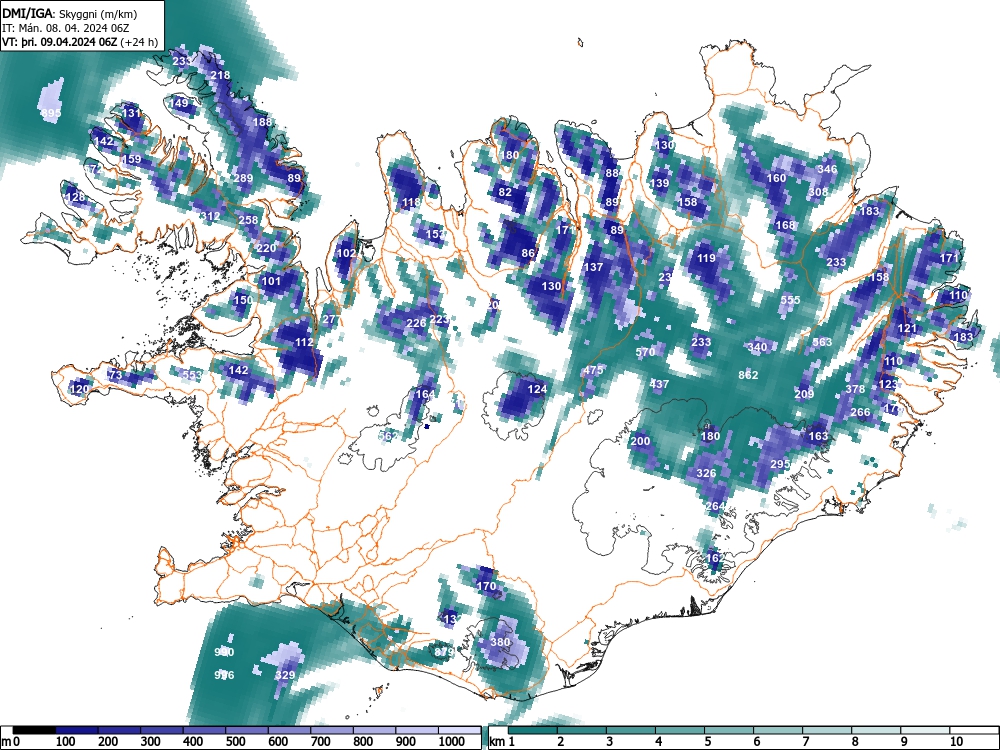The width and height of the screenshot is (1000, 750).
Task: Click the map value '168'
Action: point(785,225)
